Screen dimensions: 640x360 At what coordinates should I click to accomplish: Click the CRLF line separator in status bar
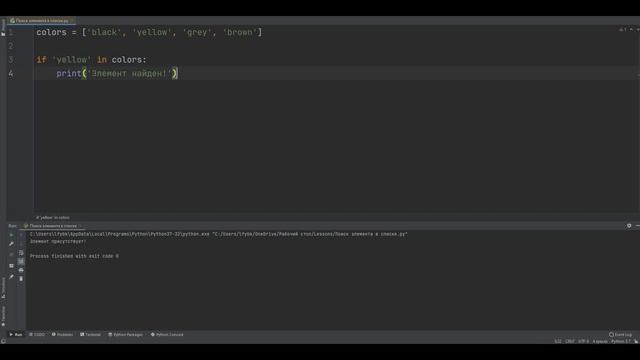click(x=570, y=341)
